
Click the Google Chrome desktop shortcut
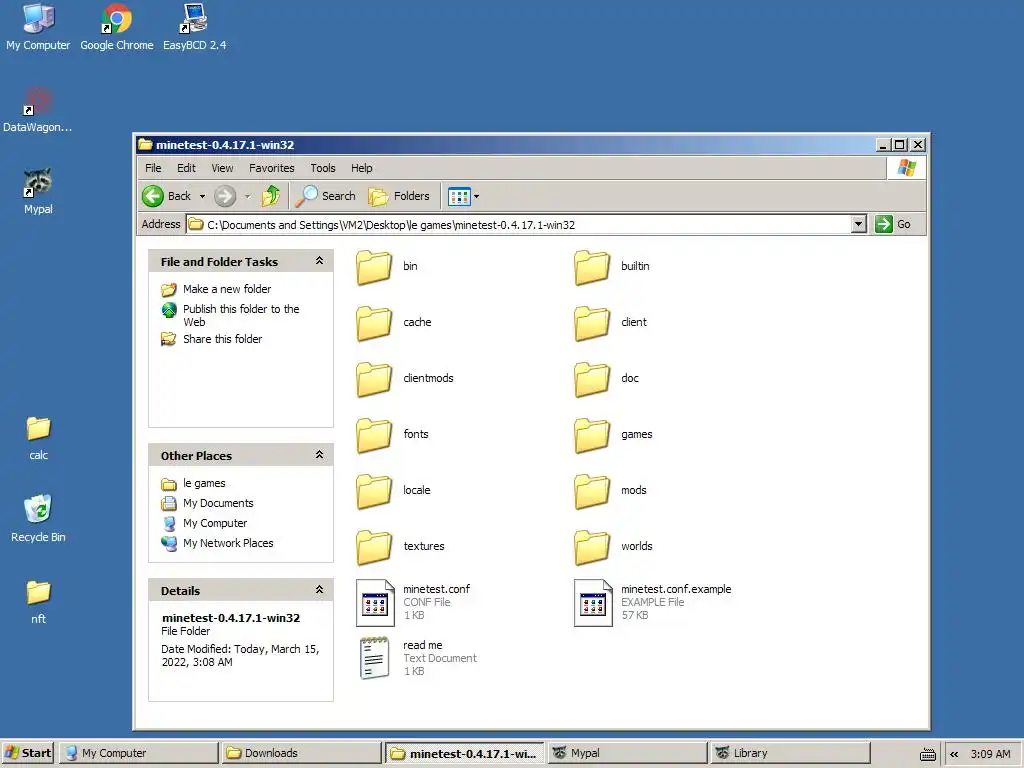(116, 27)
